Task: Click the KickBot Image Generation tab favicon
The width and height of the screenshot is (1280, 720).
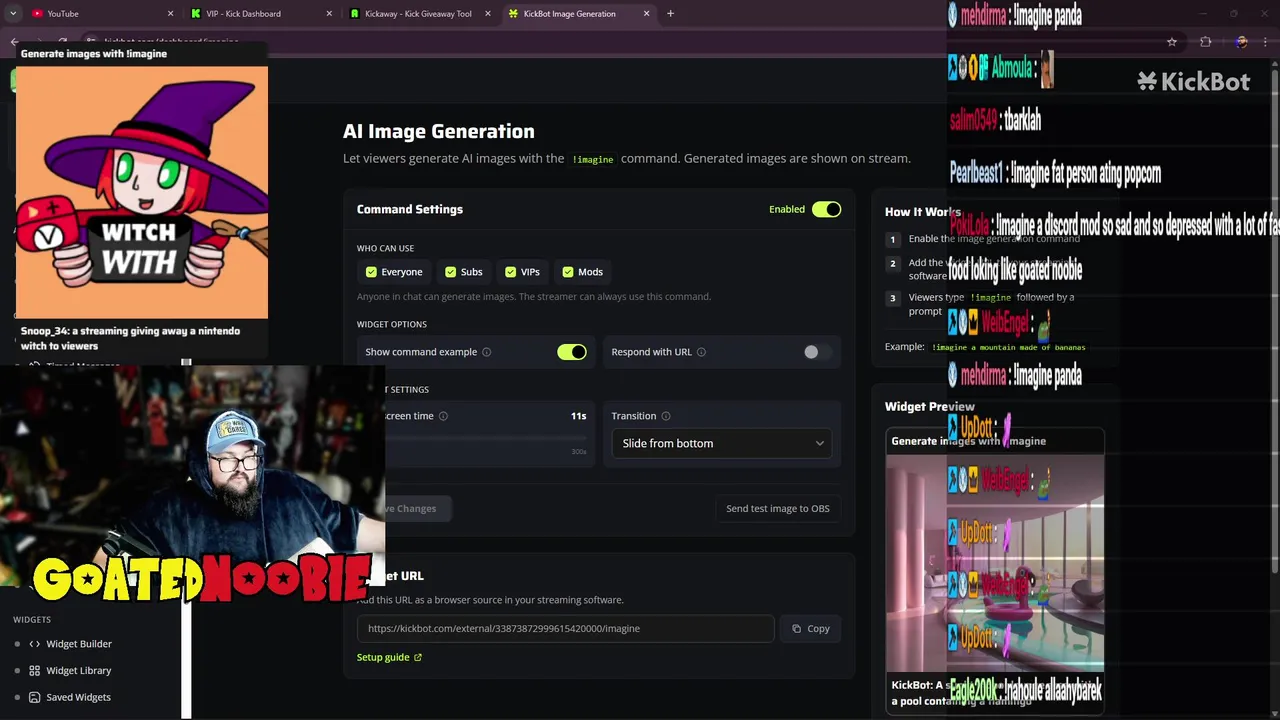Action: (x=513, y=14)
